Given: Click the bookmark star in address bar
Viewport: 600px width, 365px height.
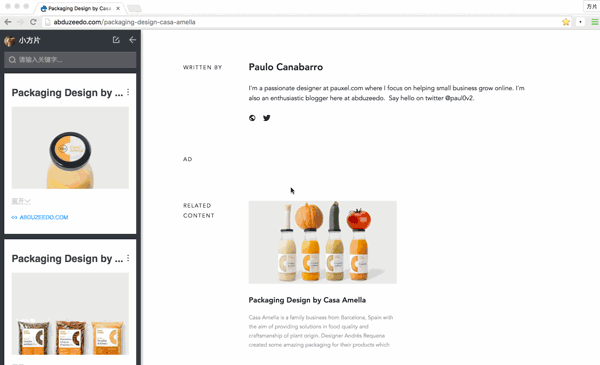Looking at the screenshot, I should tap(566, 22).
